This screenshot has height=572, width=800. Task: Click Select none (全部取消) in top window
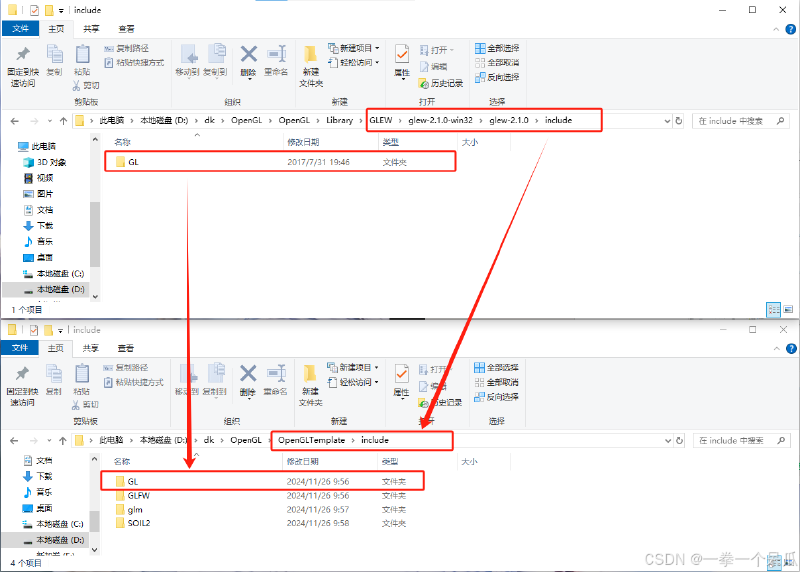(497, 63)
